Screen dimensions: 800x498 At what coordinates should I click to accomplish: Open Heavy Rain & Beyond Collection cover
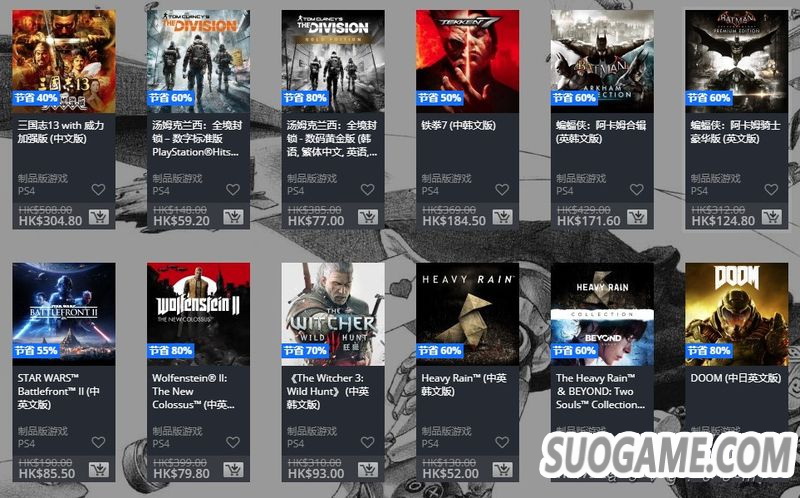pyautogui.click(x=602, y=314)
